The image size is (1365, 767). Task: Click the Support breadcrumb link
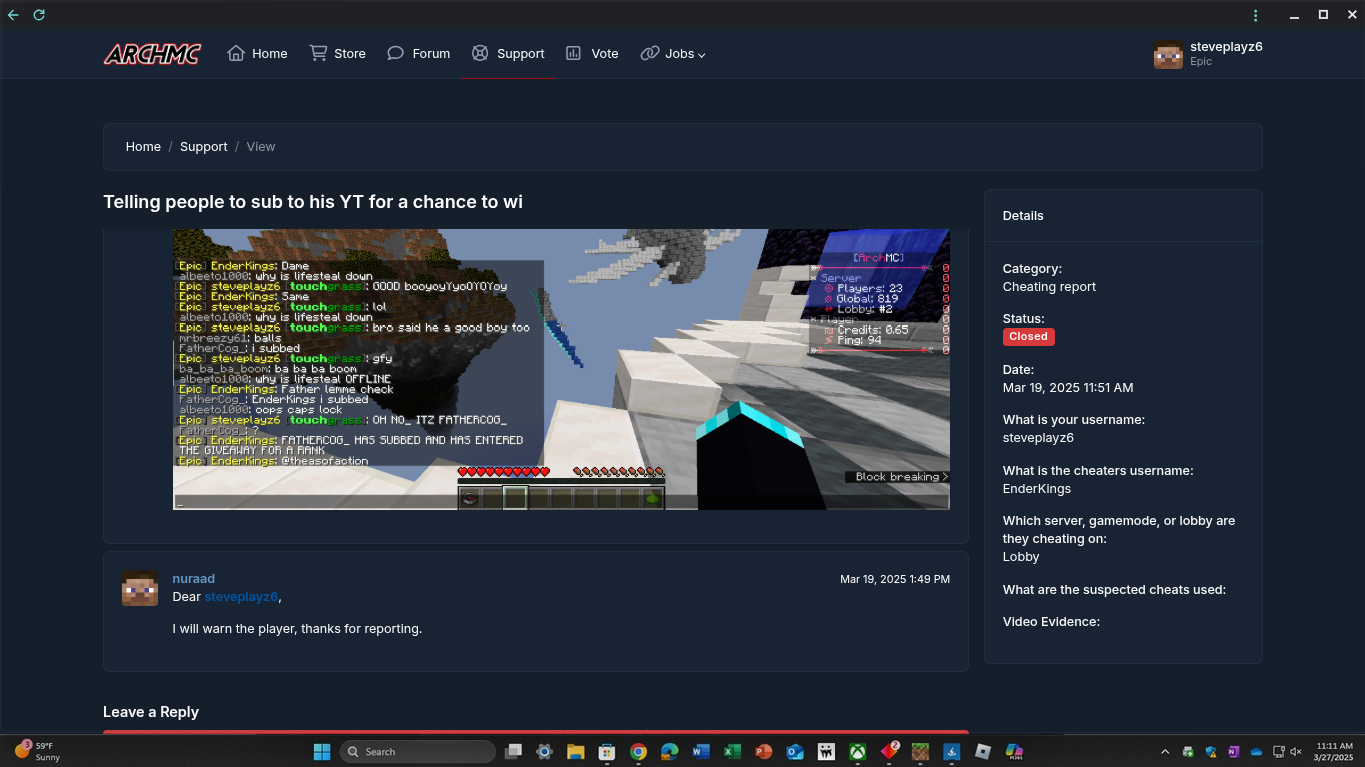204,146
